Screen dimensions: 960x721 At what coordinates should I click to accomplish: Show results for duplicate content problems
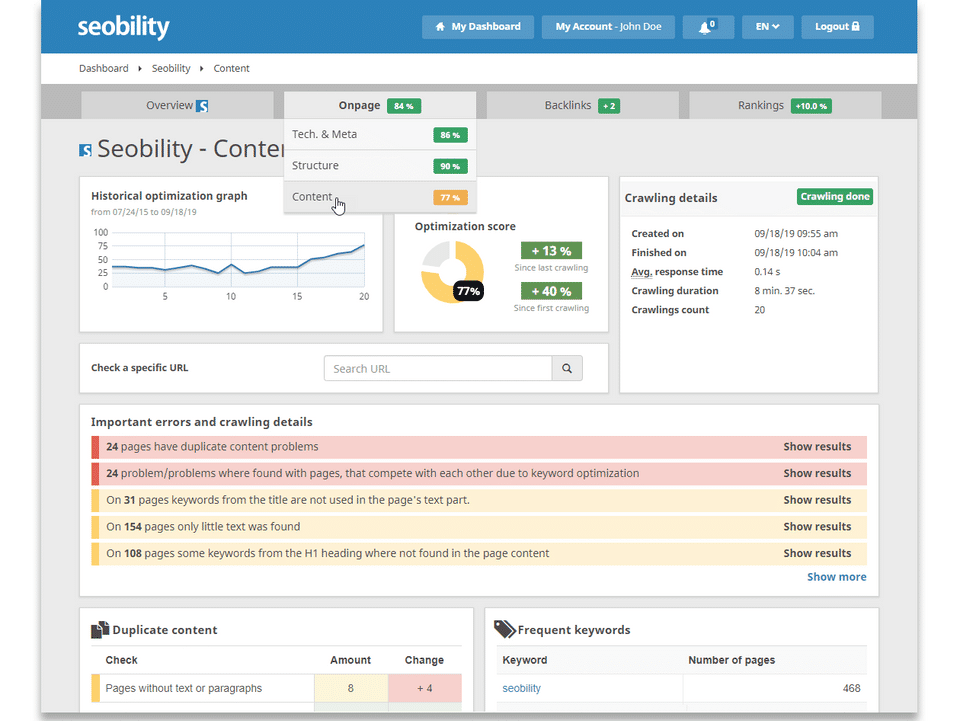[x=817, y=447]
